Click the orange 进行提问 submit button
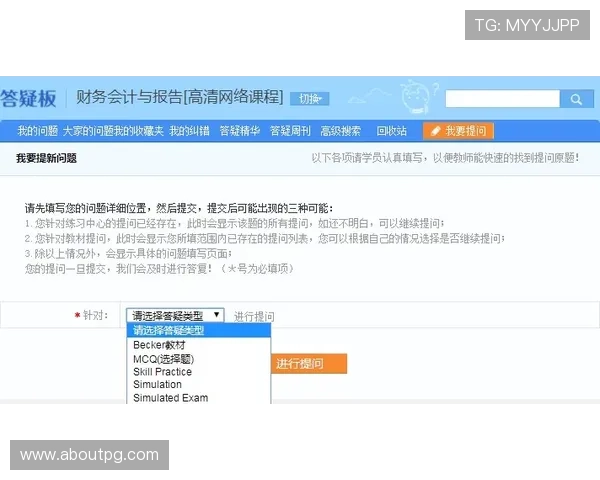The width and height of the screenshot is (600, 480). [x=309, y=364]
